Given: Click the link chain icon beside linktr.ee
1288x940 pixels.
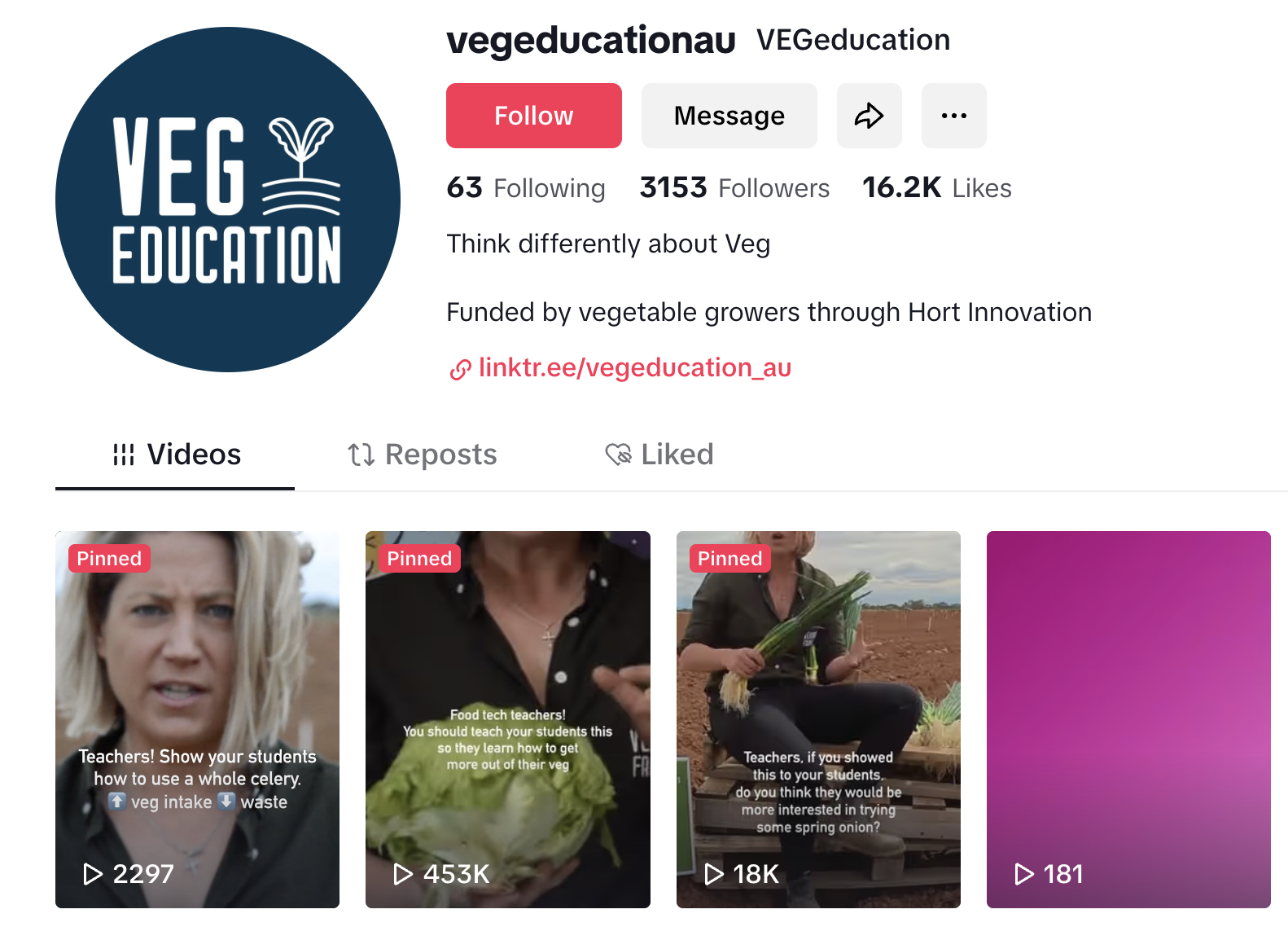Looking at the screenshot, I should [x=460, y=370].
